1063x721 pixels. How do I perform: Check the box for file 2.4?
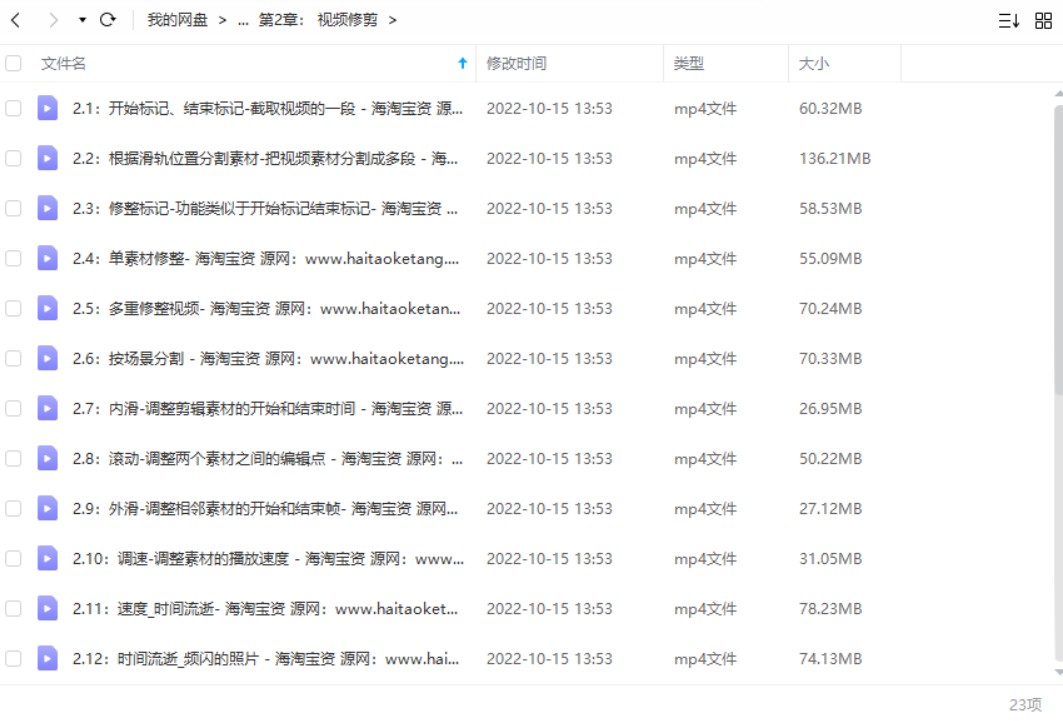[x=14, y=258]
